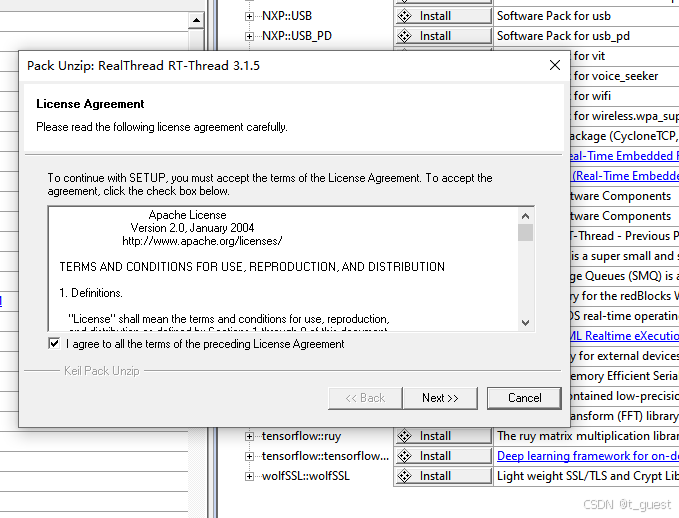This screenshot has width=679, height=518.
Task: Open the 'eal-Time Embedded' link
Action: pos(624,156)
